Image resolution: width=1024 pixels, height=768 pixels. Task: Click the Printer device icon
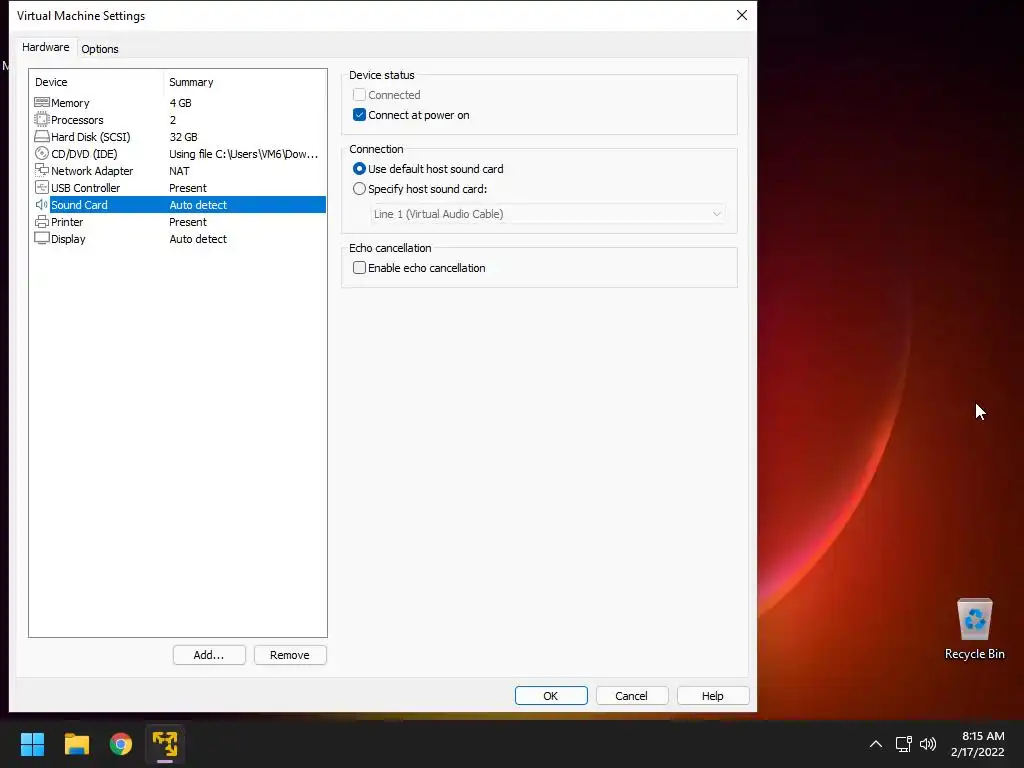point(42,221)
